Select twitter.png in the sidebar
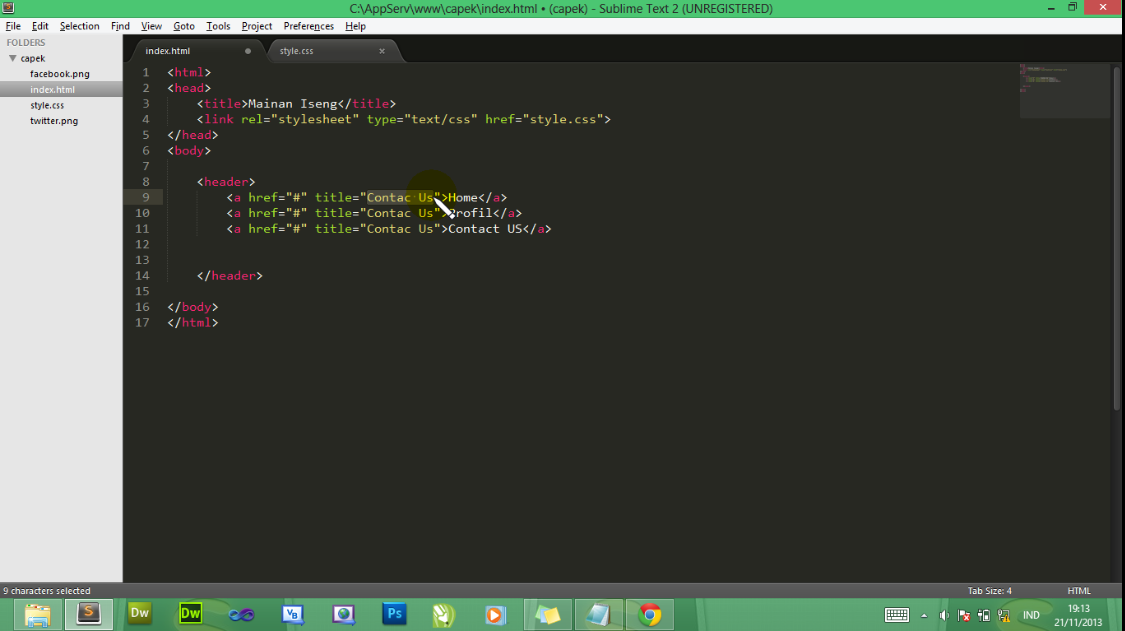This screenshot has width=1125, height=631. (54, 120)
